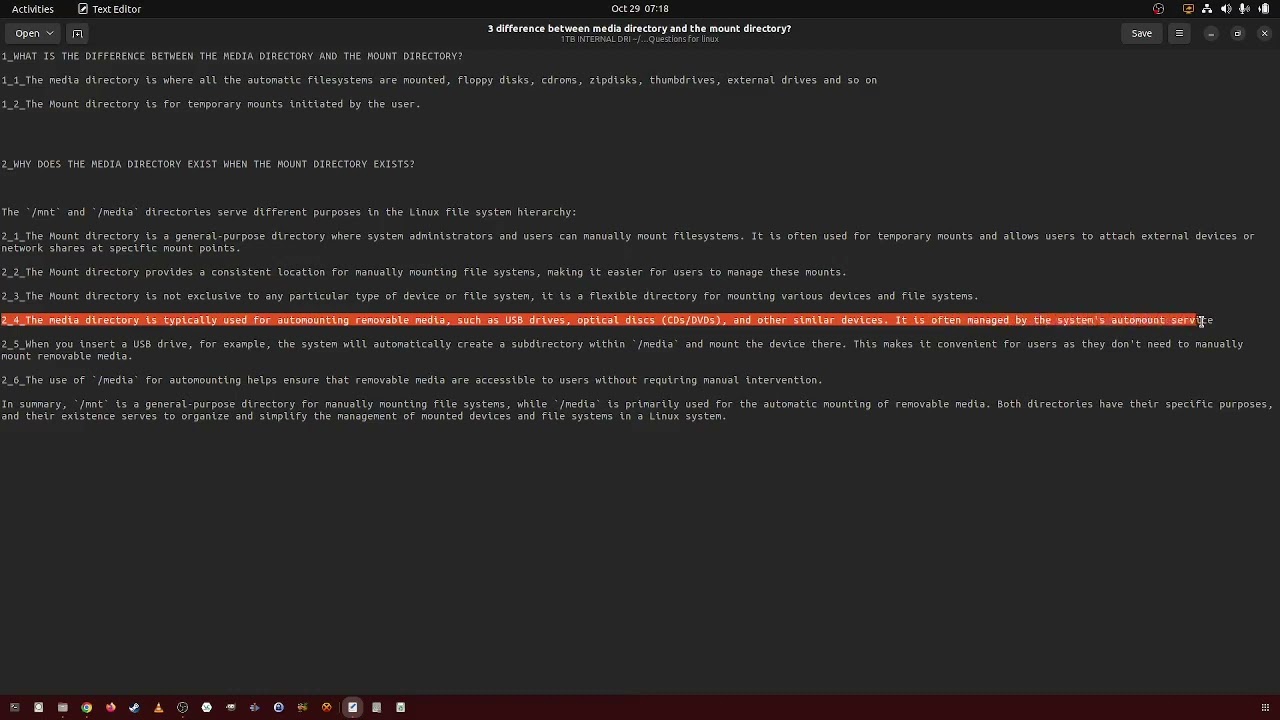Open the Terminal dock icon

14,708
